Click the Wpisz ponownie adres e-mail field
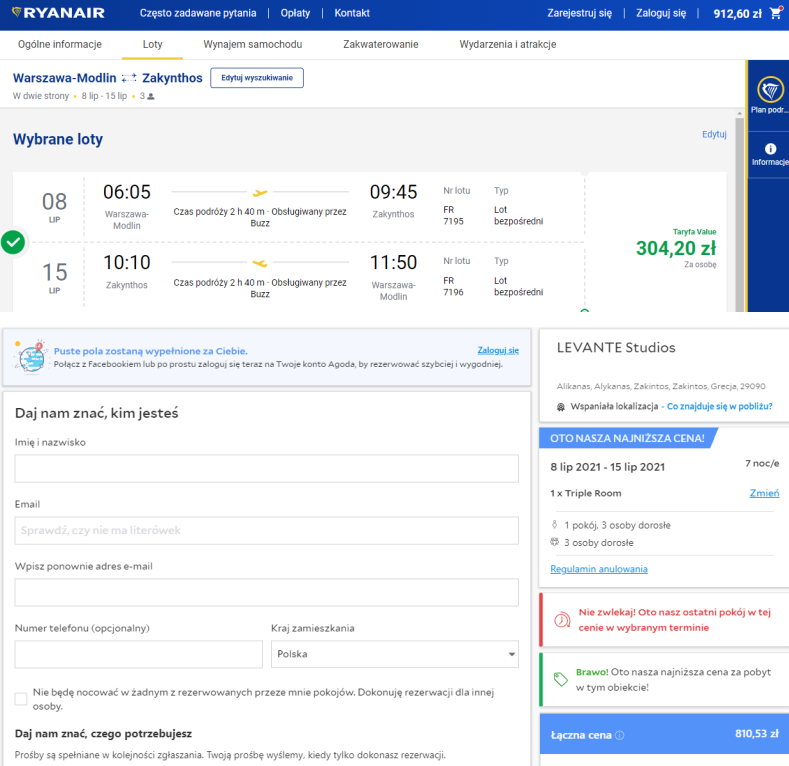Screen dimensions: 789x766 [x=267, y=592]
